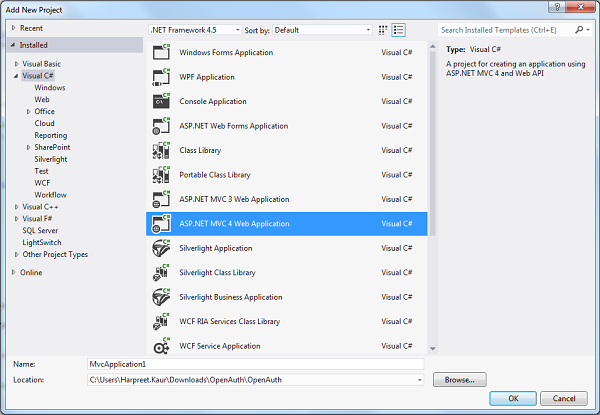Collapse the Installed section
Viewport: 600px width, 415px height.
(13, 45)
